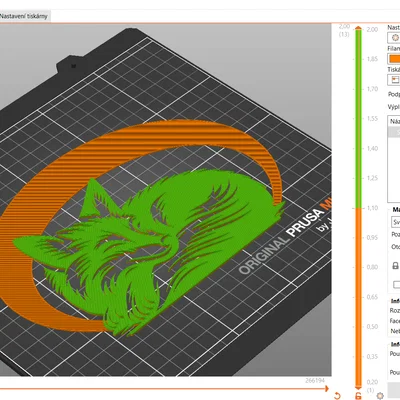Viewport: 400px width, 400px height.
Task: Click the orange reset arrow icon below preview
Action: tap(337, 396)
